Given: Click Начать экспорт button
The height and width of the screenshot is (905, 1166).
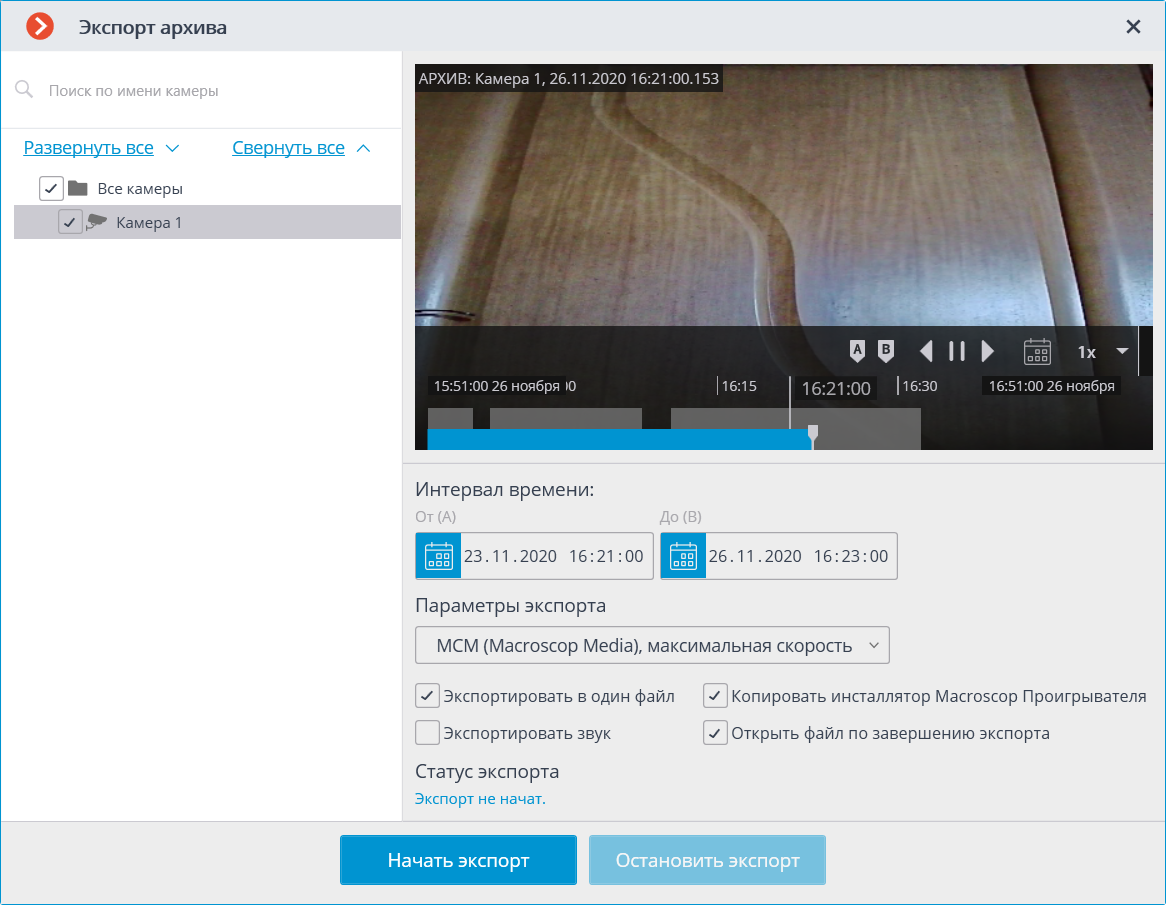Looking at the screenshot, I should 458,860.
